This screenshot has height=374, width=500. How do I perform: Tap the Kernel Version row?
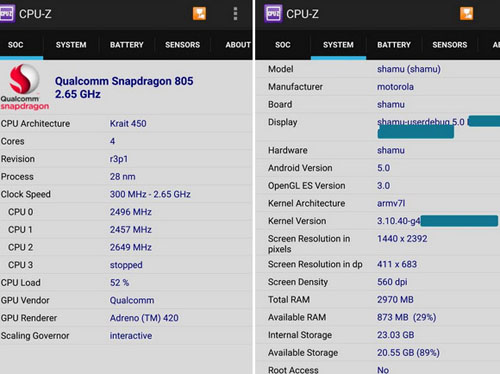[x=378, y=221]
